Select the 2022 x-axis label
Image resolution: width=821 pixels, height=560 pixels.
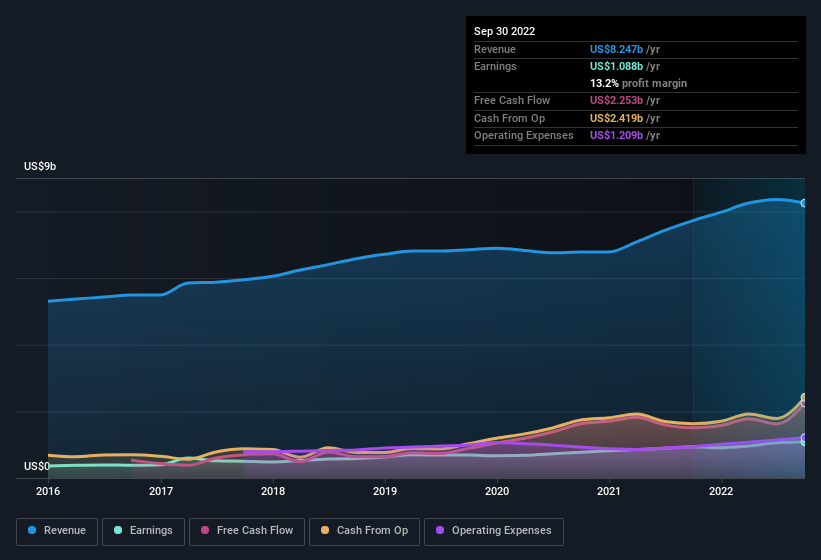point(721,491)
